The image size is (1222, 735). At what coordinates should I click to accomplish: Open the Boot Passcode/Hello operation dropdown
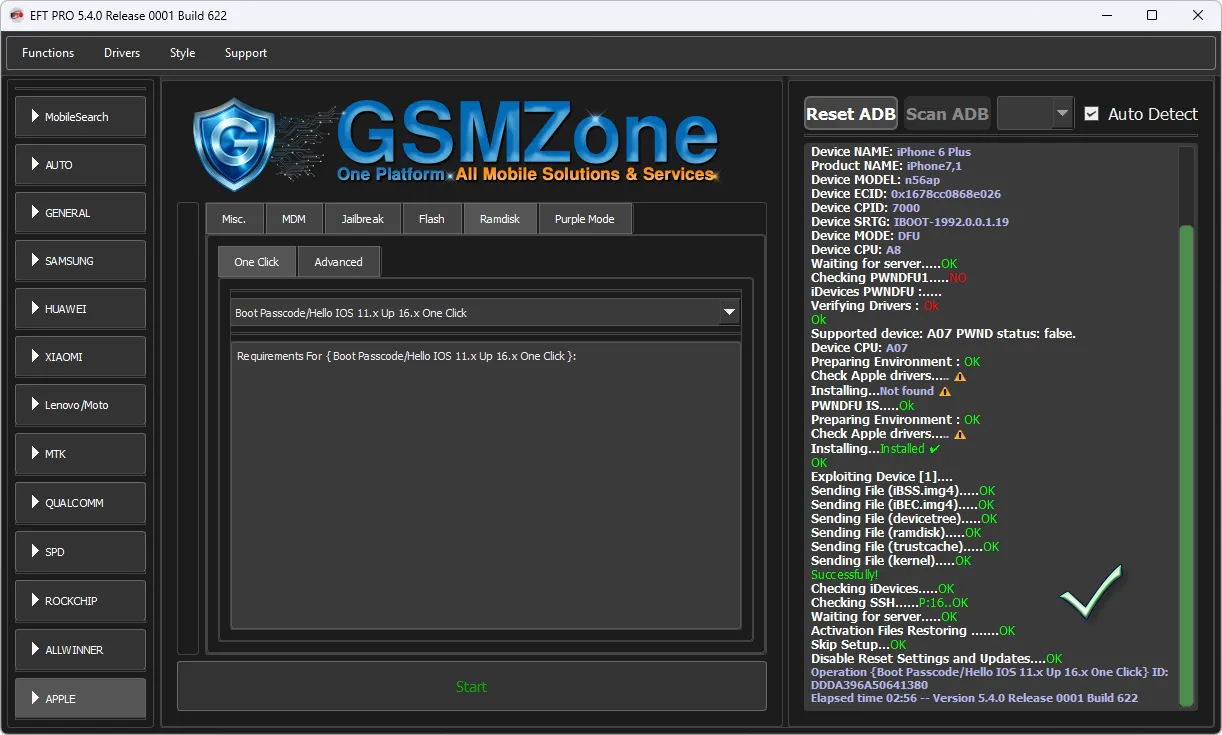pos(729,313)
